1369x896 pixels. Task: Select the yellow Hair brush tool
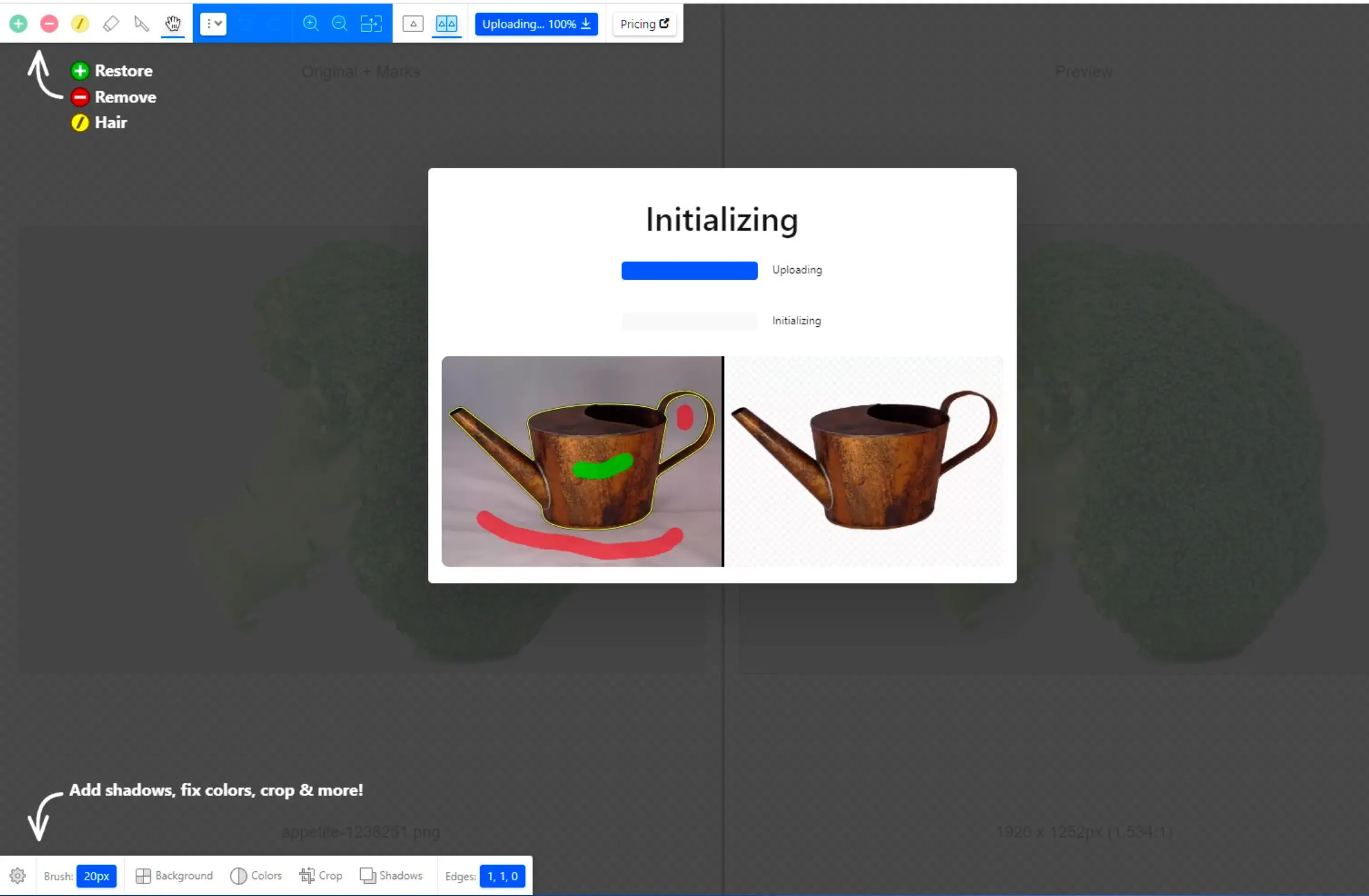80,24
